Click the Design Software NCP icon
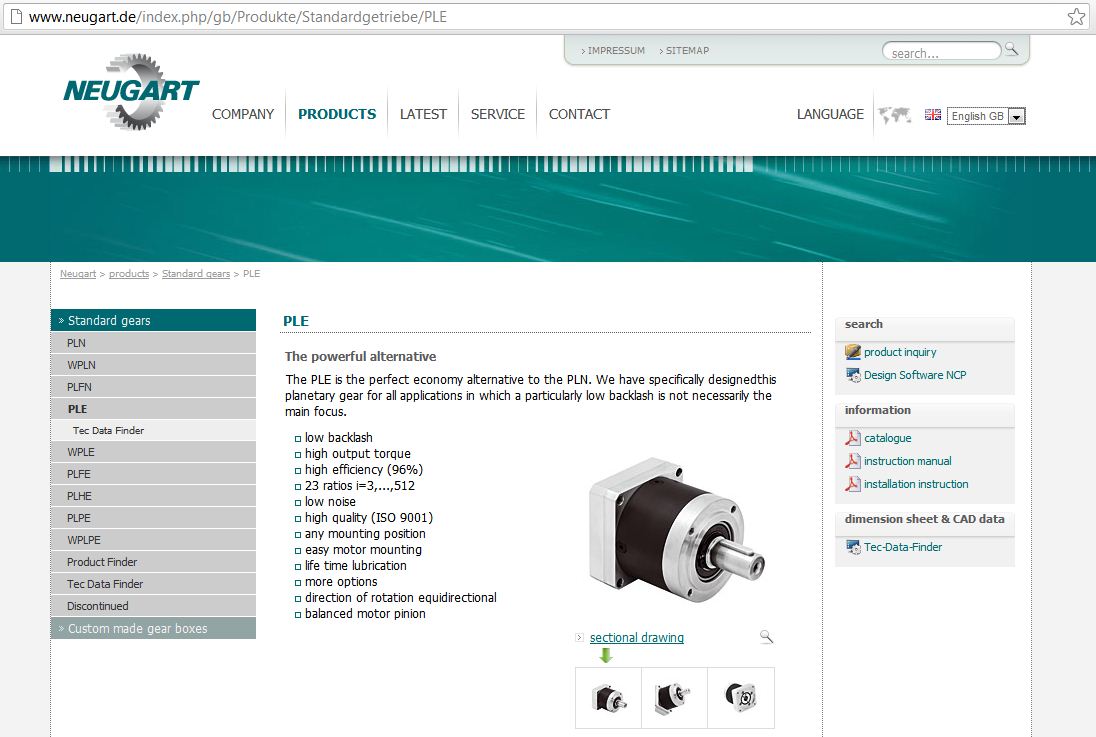 click(x=853, y=375)
